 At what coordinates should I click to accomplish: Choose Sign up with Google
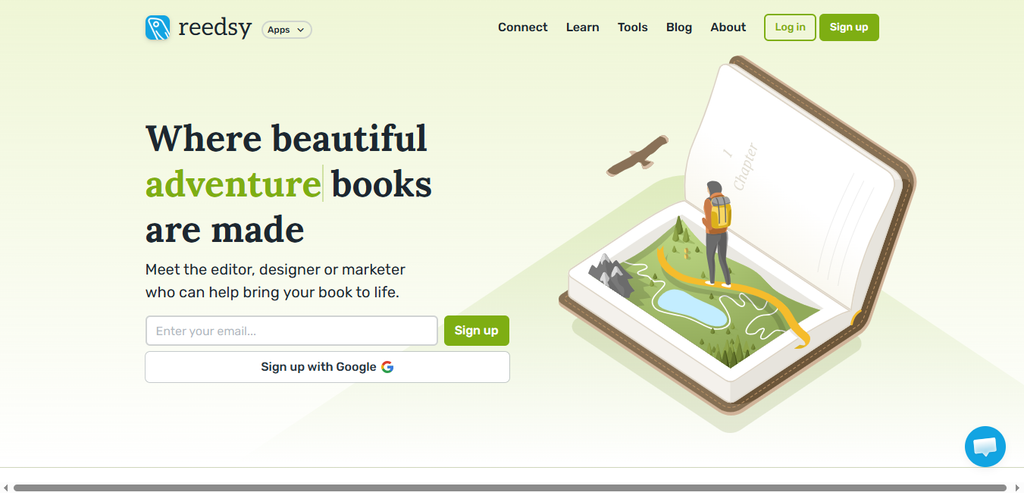click(327, 367)
